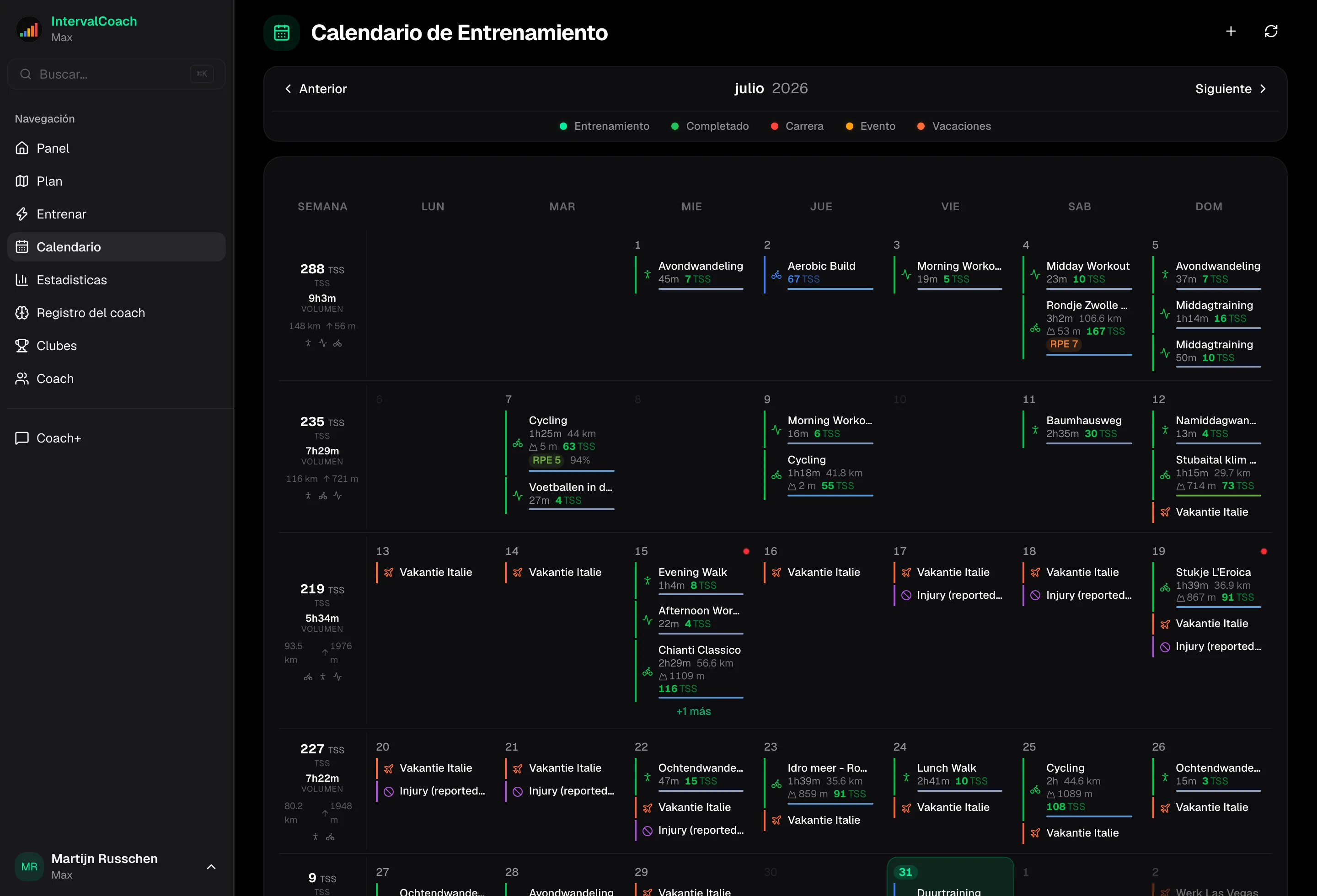
Task: Focus the Buscar search field
Action: [116, 74]
